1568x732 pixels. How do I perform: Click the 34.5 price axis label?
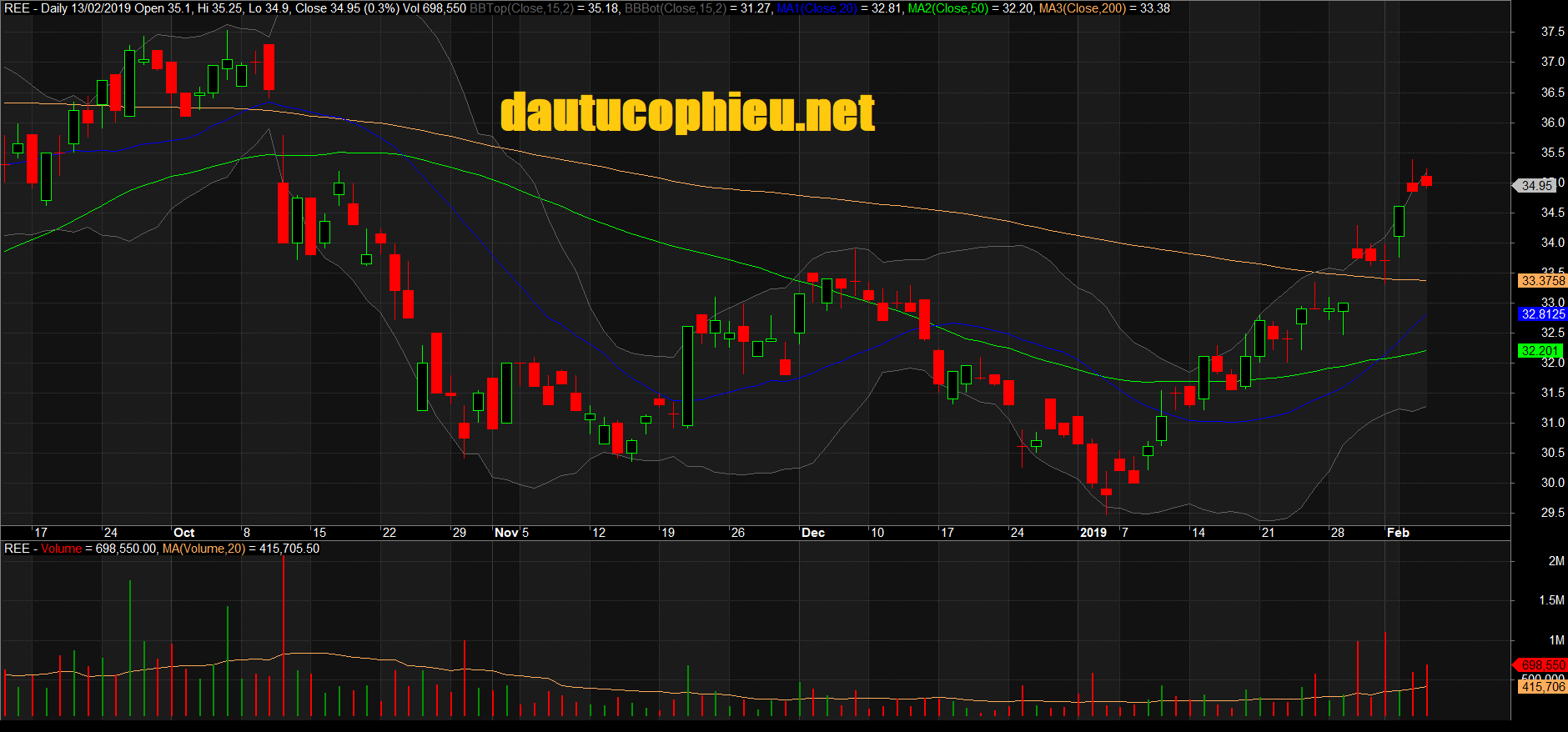tap(1552, 213)
